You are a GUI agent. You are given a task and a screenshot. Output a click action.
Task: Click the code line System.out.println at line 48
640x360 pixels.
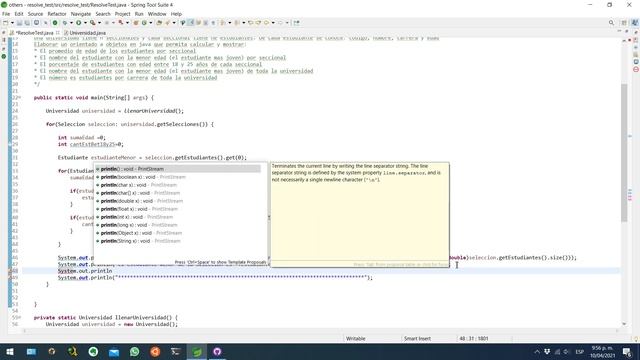coord(85,271)
